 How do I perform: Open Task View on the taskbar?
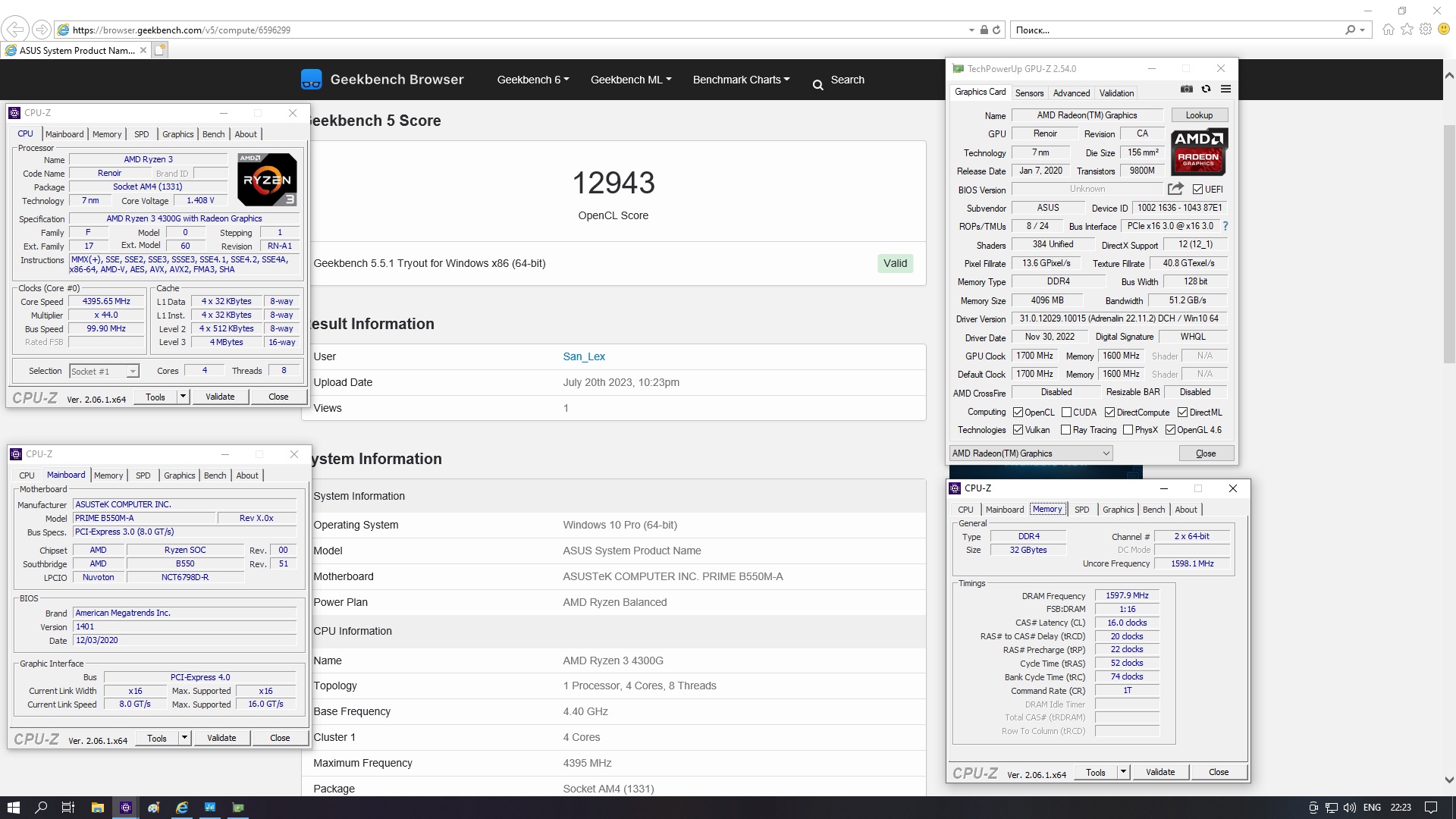(x=68, y=808)
